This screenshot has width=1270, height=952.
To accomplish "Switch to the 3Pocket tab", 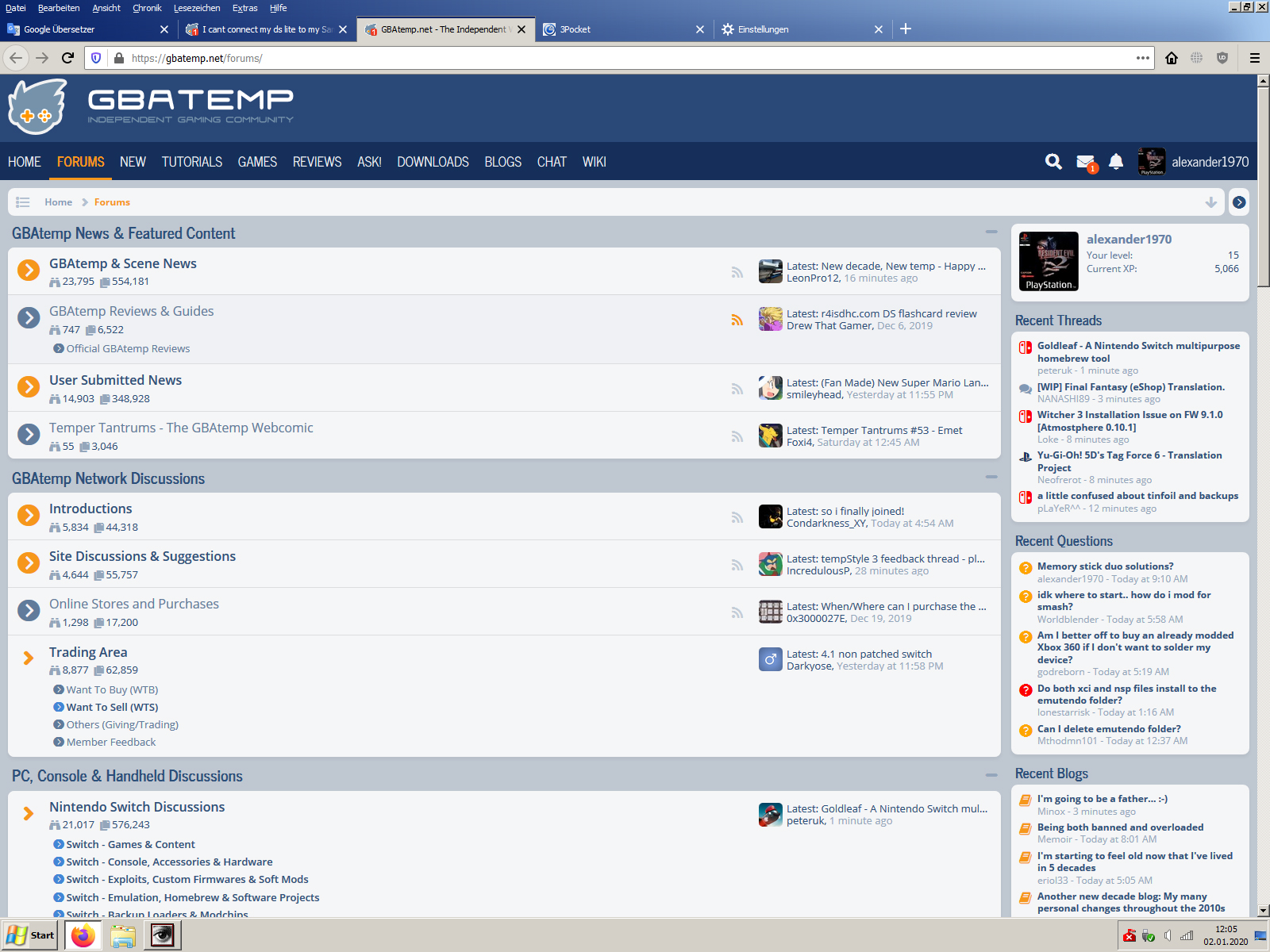I will [623, 29].
